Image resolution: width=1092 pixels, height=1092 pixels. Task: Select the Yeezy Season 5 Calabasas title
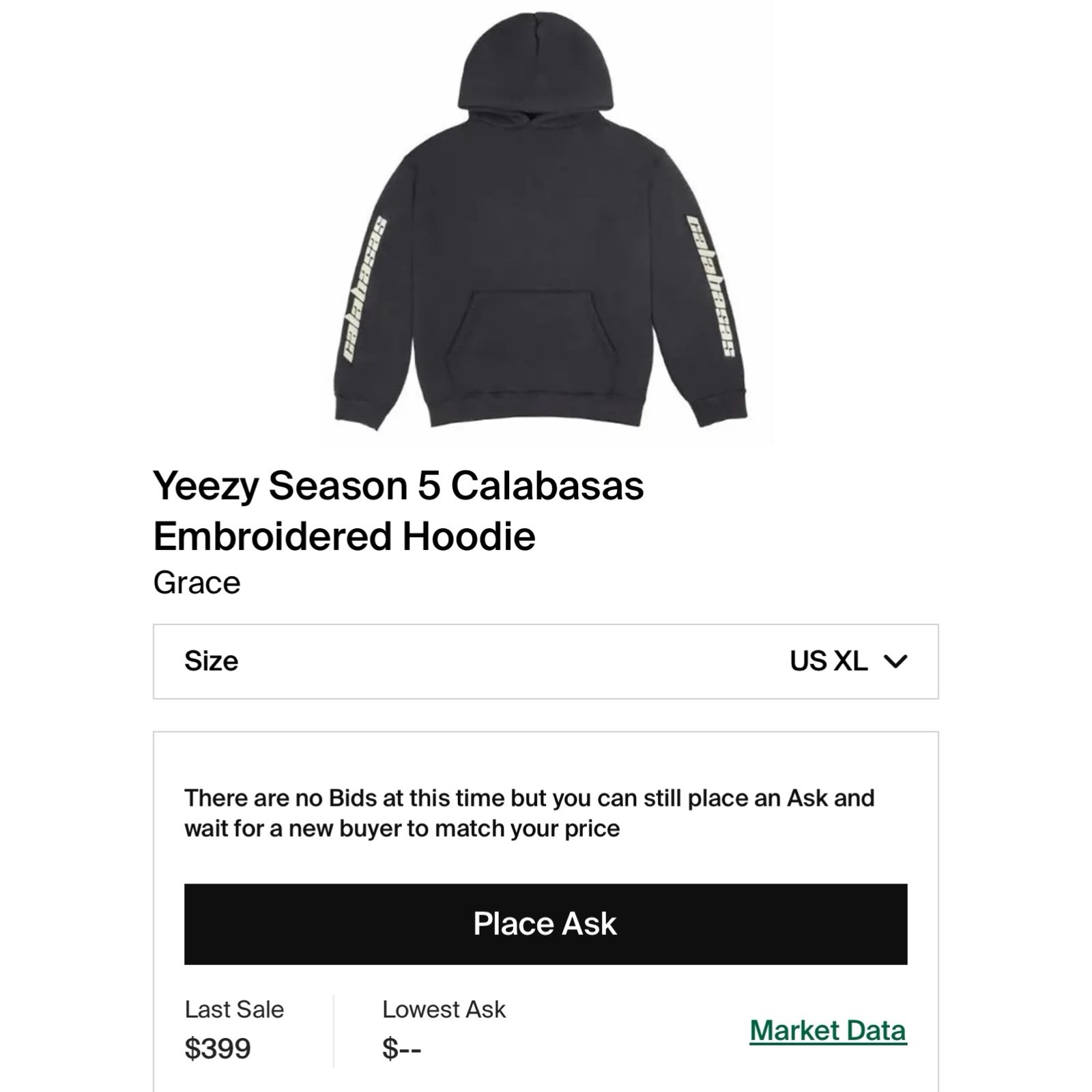(399, 486)
